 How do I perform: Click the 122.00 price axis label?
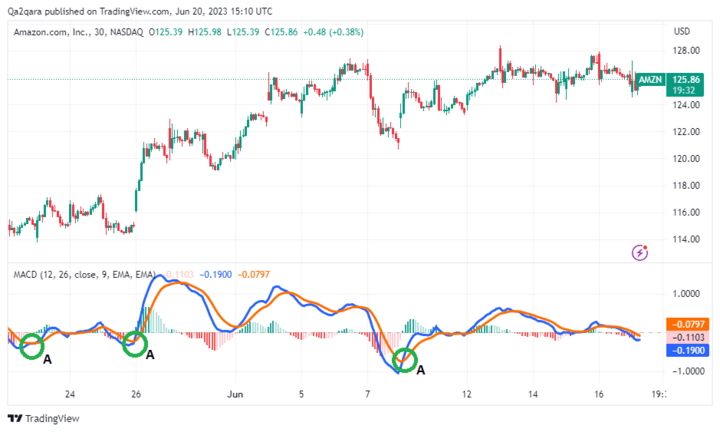[x=686, y=132]
